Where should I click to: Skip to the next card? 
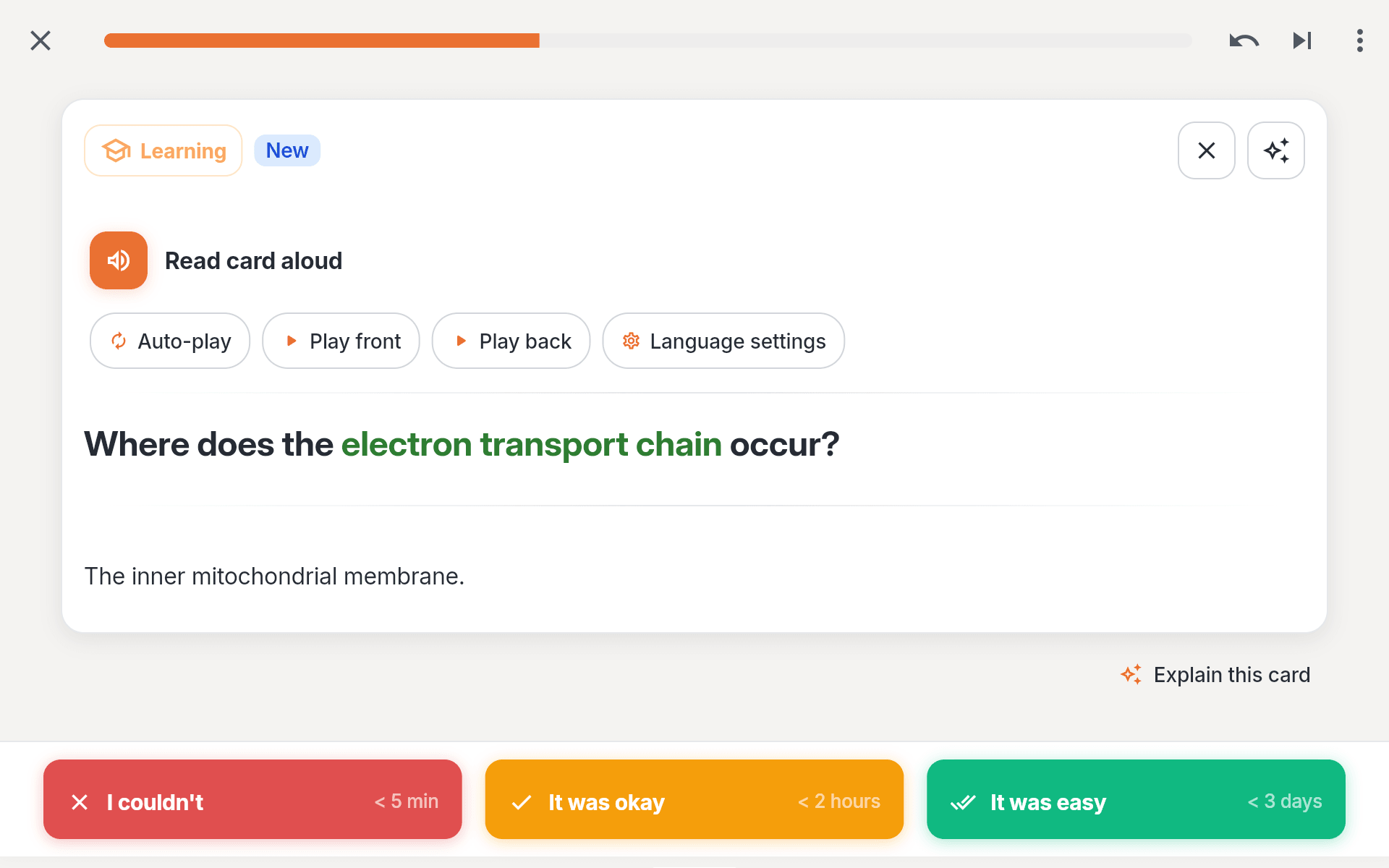click(x=1302, y=41)
